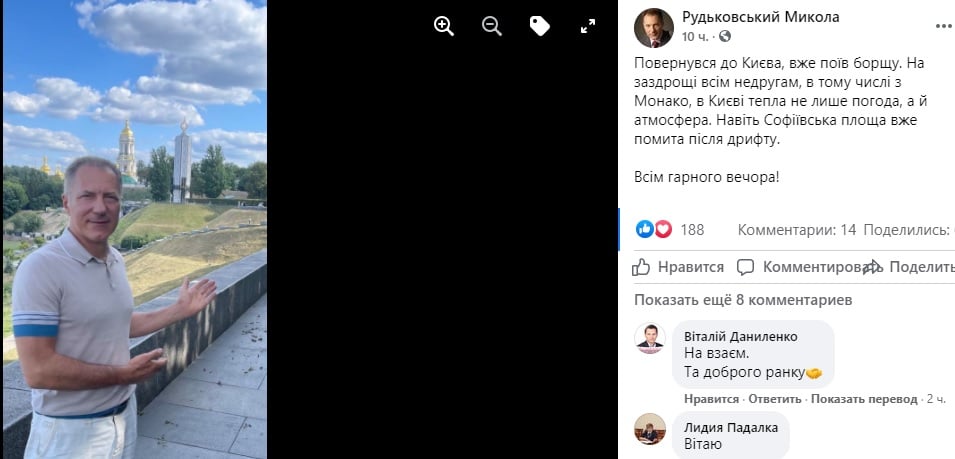
Task: Open the Комментарии: 14 count
Action: click(797, 230)
